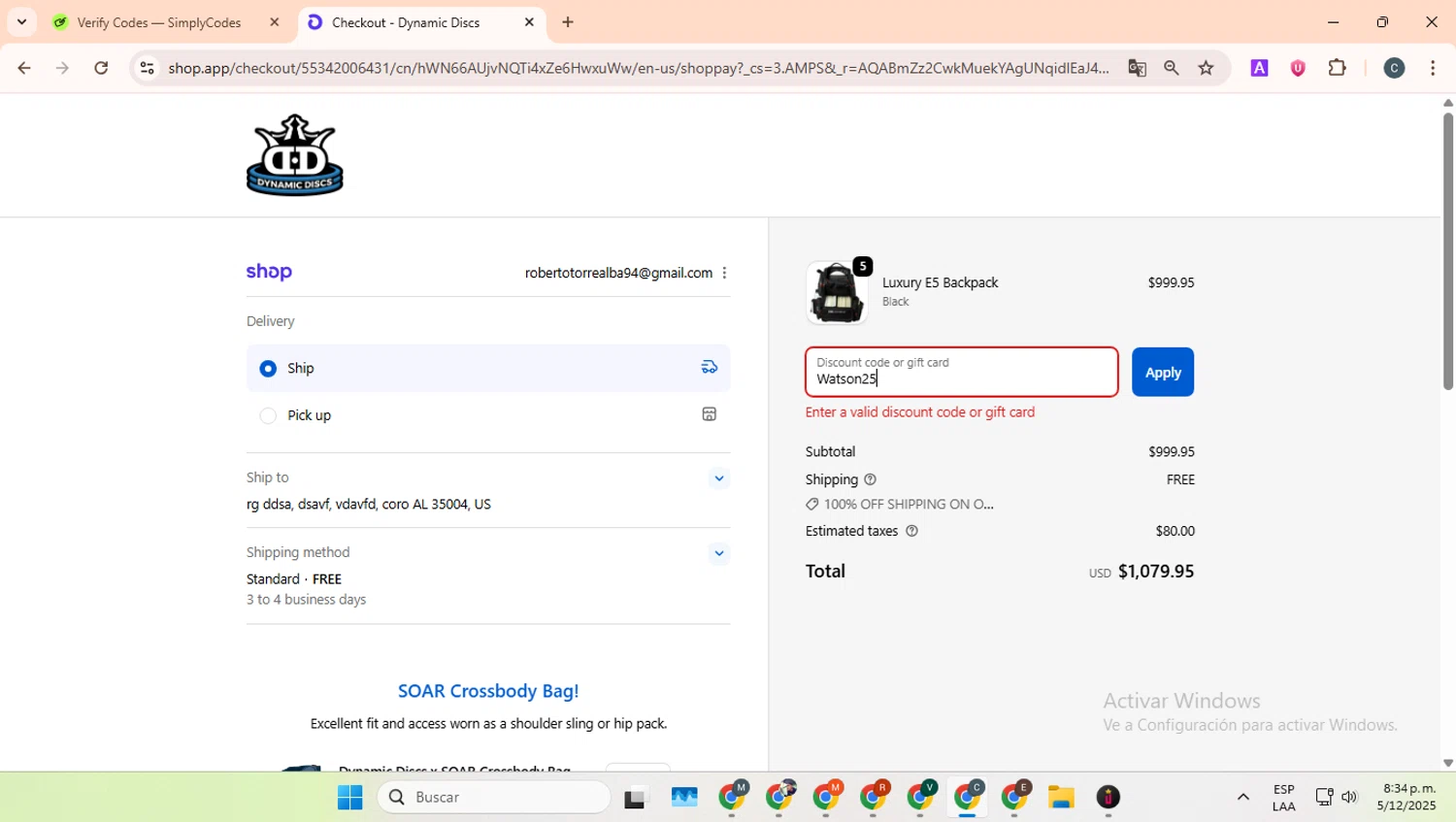The image size is (1456, 822).
Task: Click the zoom magnifier icon in address bar
Action: pos(1172,68)
